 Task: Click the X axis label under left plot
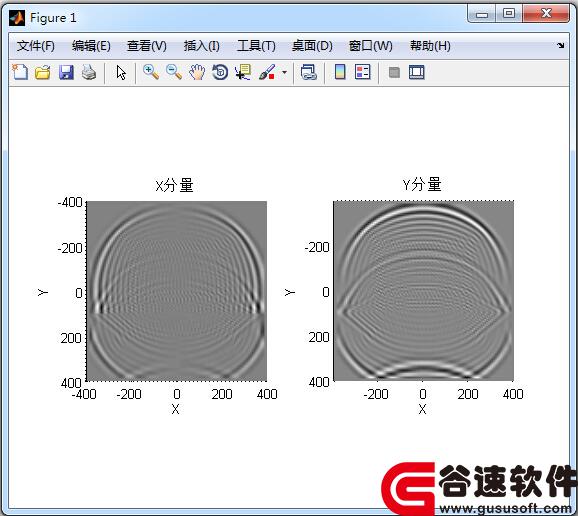[x=175, y=409]
